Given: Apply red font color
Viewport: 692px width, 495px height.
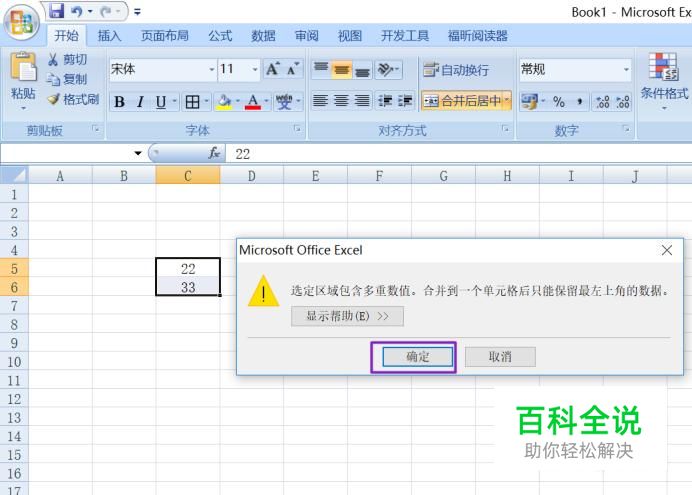Looking at the screenshot, I should point(252,102).
